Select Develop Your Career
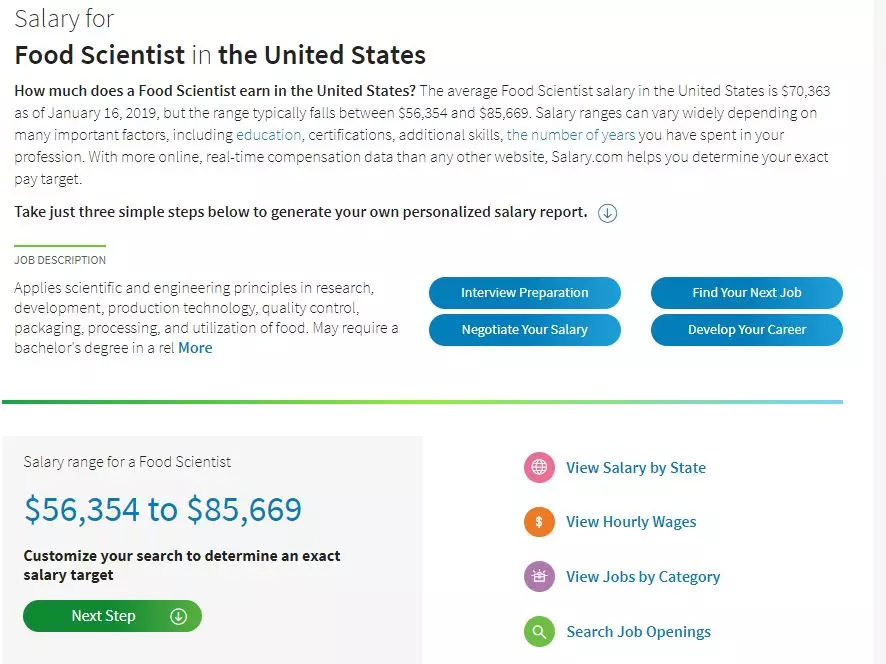The width and height of the screenshot is (886, 664). 746,330
